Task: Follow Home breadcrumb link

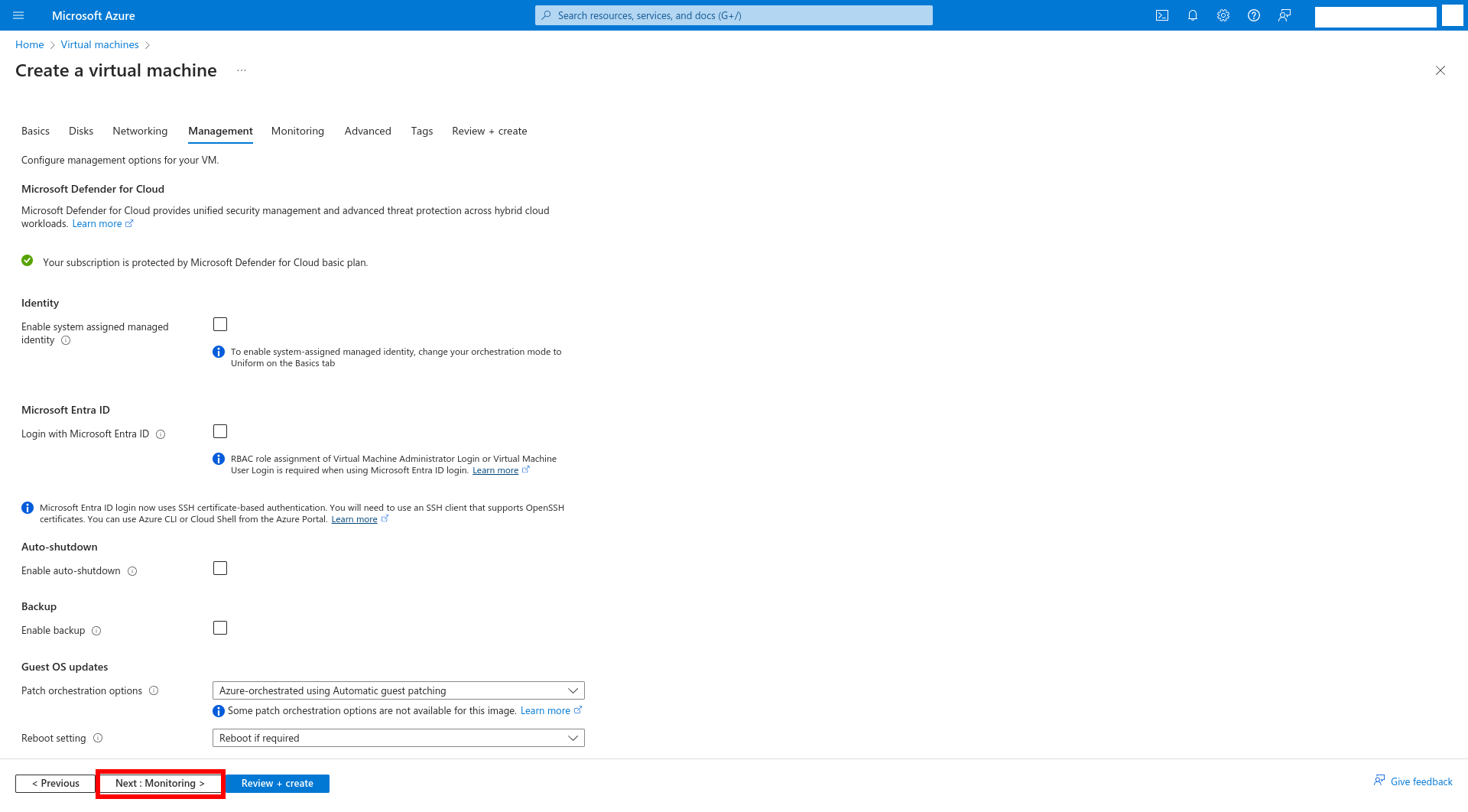Action: (x=30, y=44)
